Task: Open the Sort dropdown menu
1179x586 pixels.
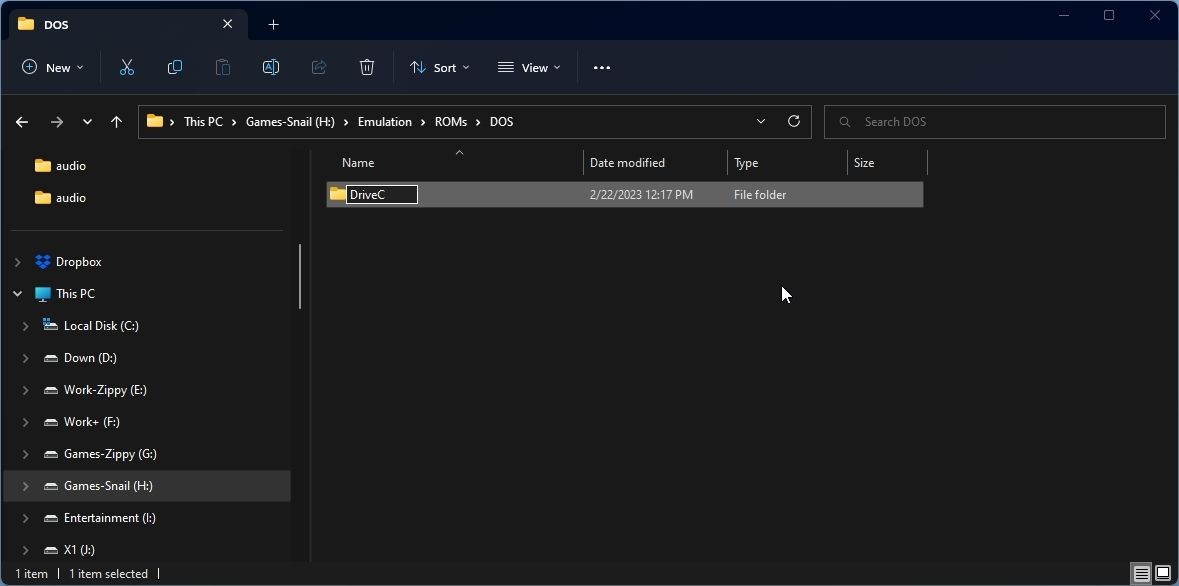Action: (439, 67)
